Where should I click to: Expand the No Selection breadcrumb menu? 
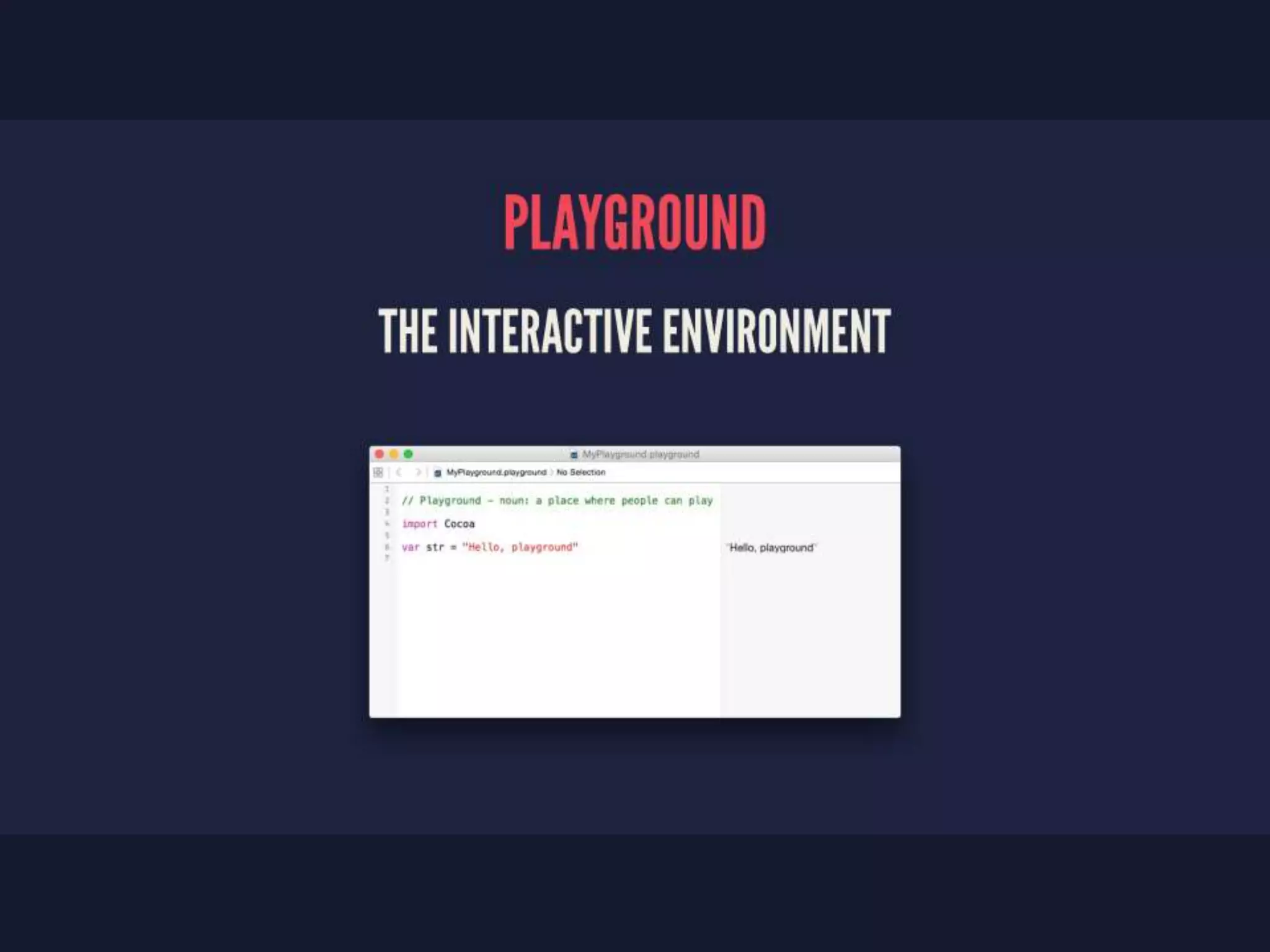point(580,472)
